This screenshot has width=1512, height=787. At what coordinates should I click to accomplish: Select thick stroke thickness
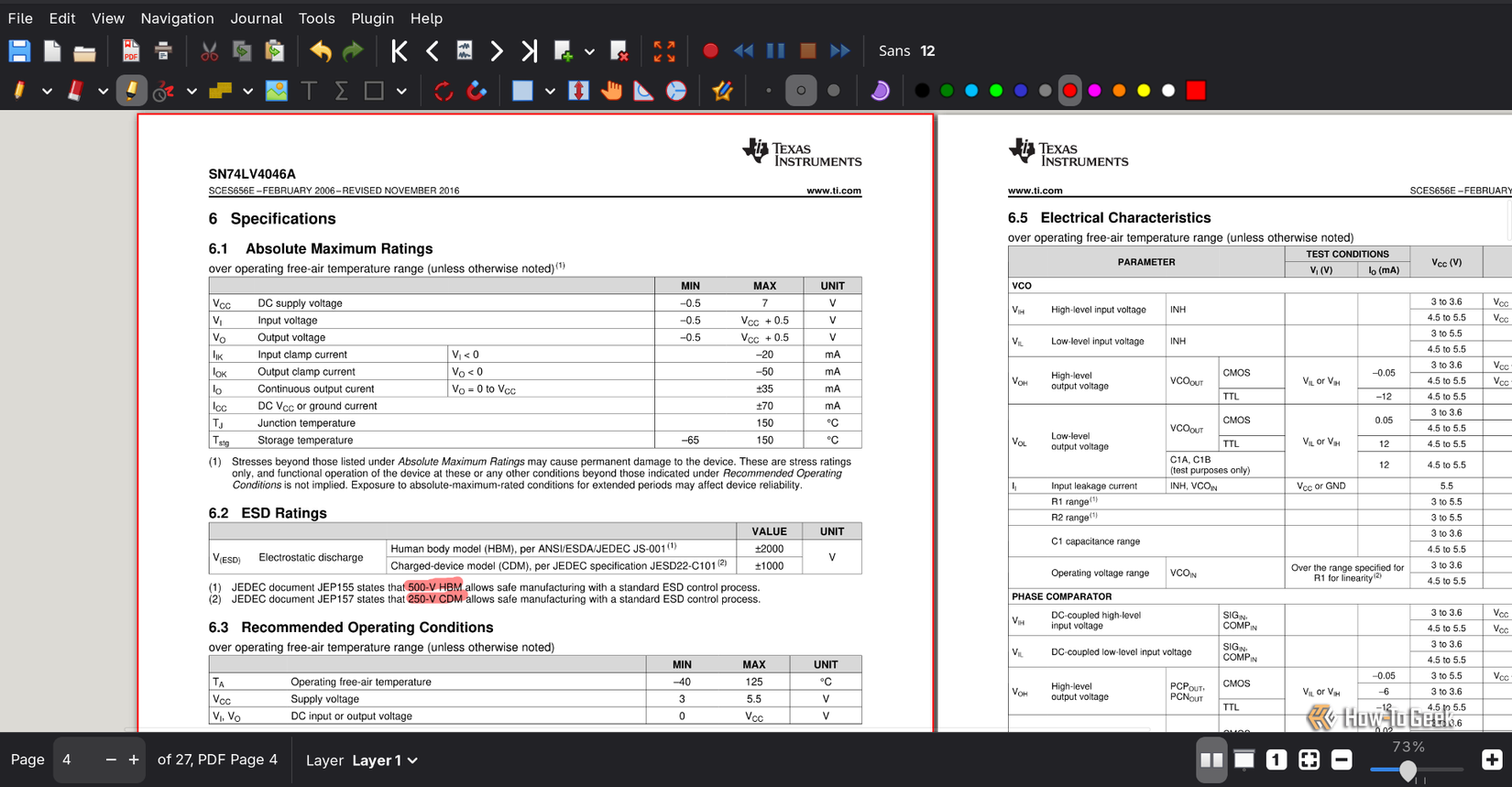coord(833,91)
